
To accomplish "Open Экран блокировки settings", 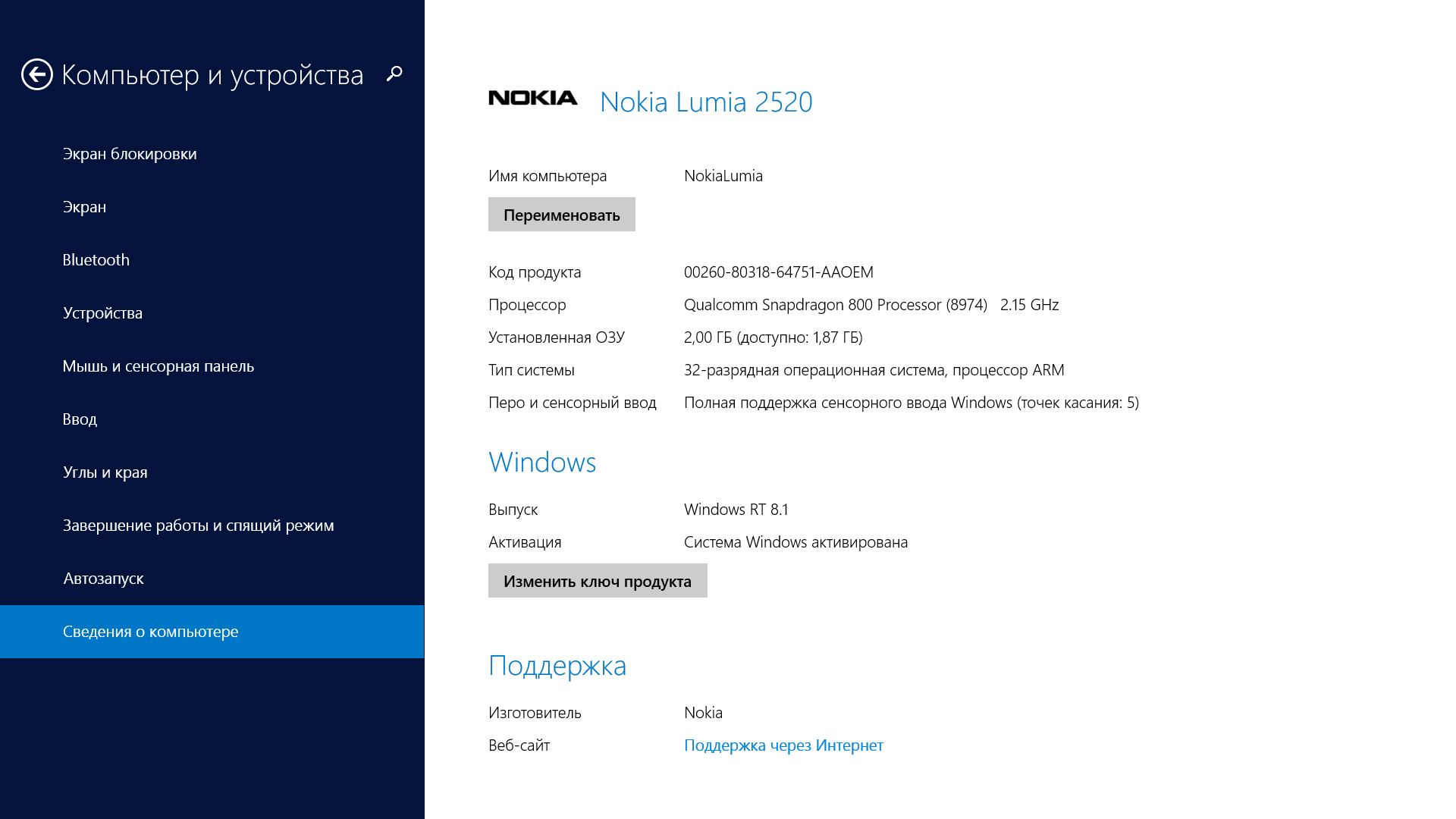I will (x=212, y=154).
